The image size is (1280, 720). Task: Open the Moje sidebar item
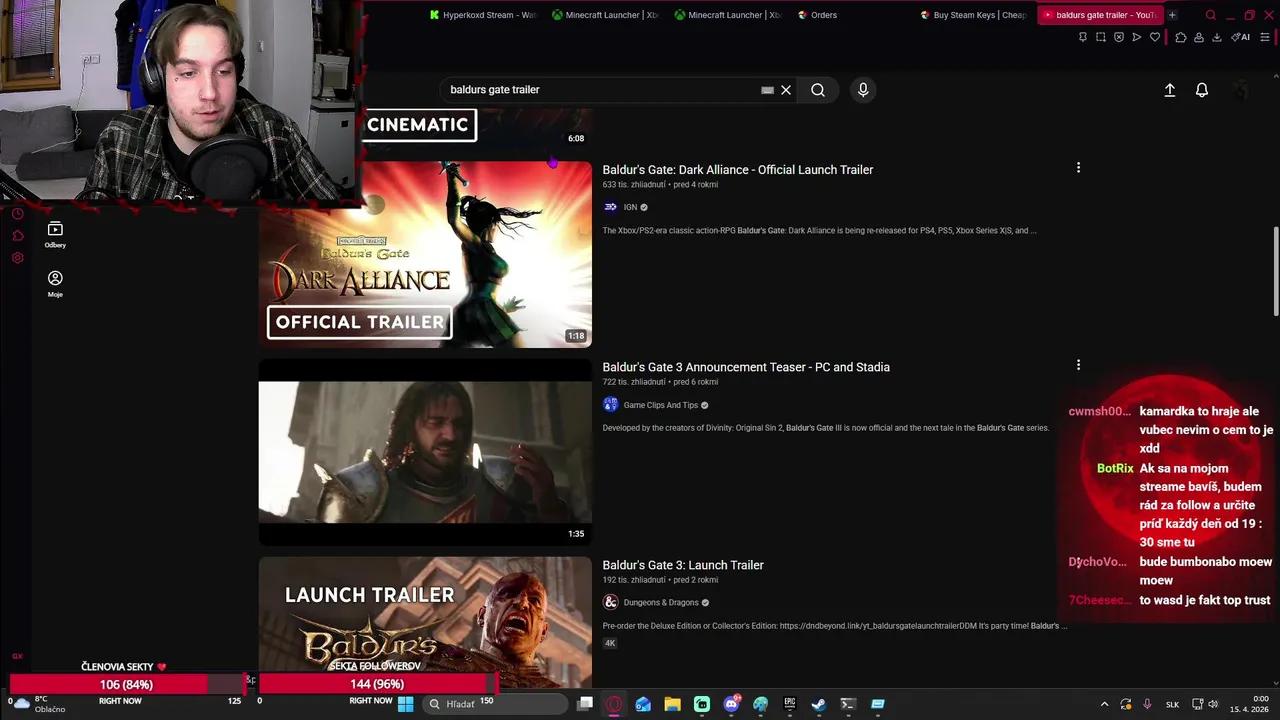[x=55, y=284]
